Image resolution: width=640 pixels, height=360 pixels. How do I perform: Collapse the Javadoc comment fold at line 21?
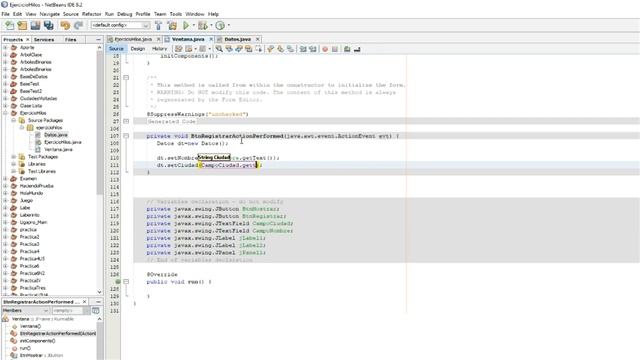(126, 78)
